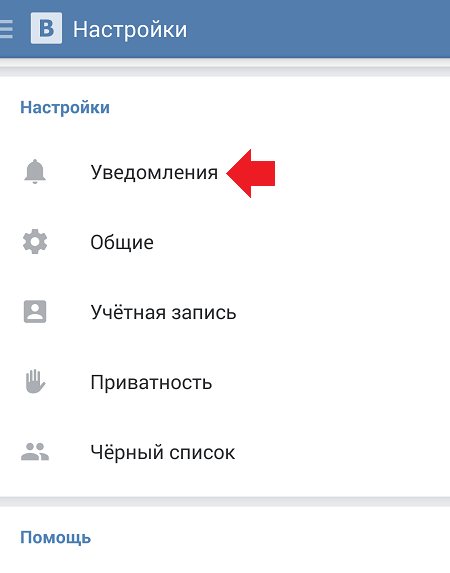Click the bell icon for notifications

[x=35, y=171]
